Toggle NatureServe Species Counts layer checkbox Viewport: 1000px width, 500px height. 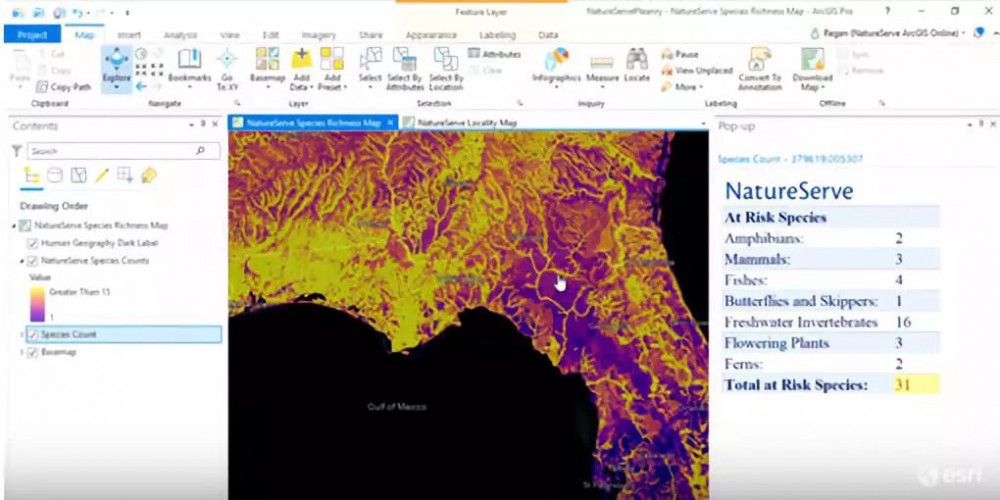tap(33, 260)
